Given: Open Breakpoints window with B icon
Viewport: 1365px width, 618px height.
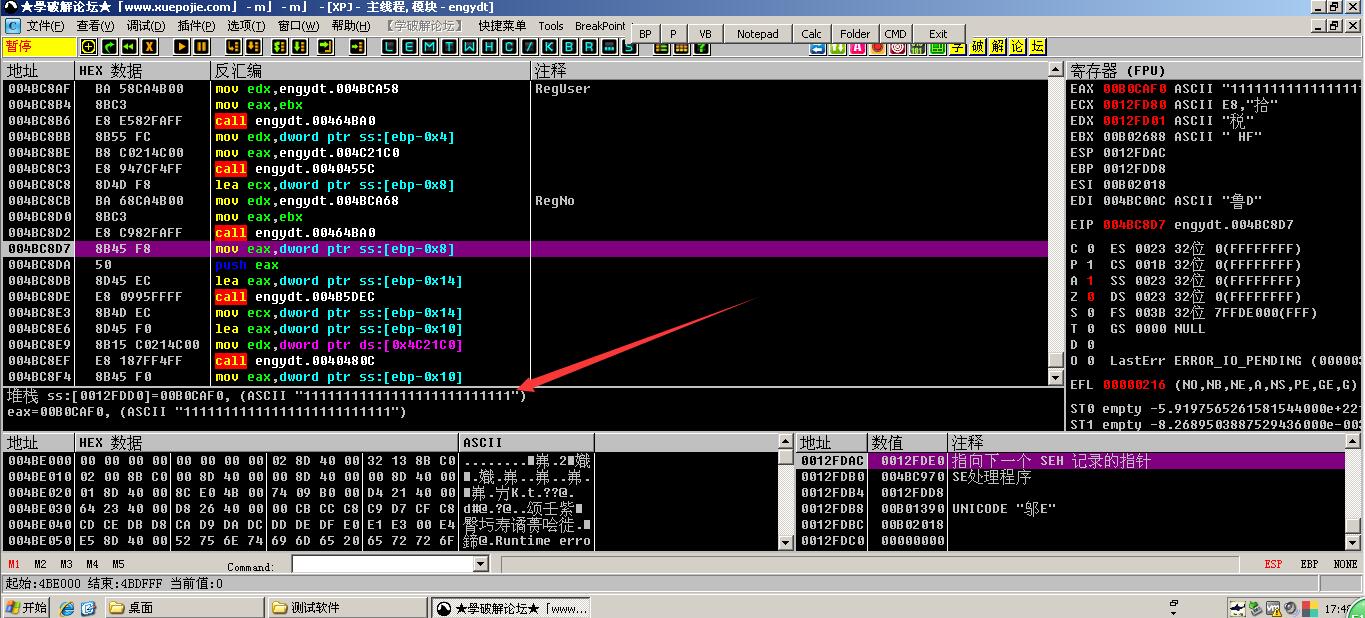Looking at the screenshot, I should point(569,46).
